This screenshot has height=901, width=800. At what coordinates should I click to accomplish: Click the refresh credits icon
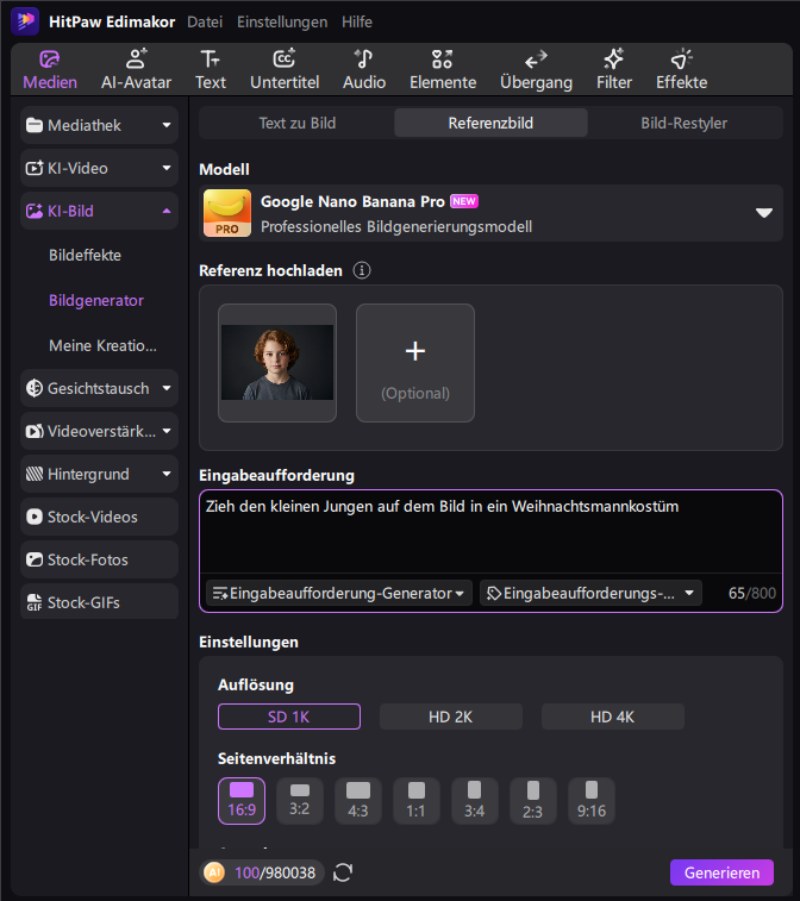(343, 873)
